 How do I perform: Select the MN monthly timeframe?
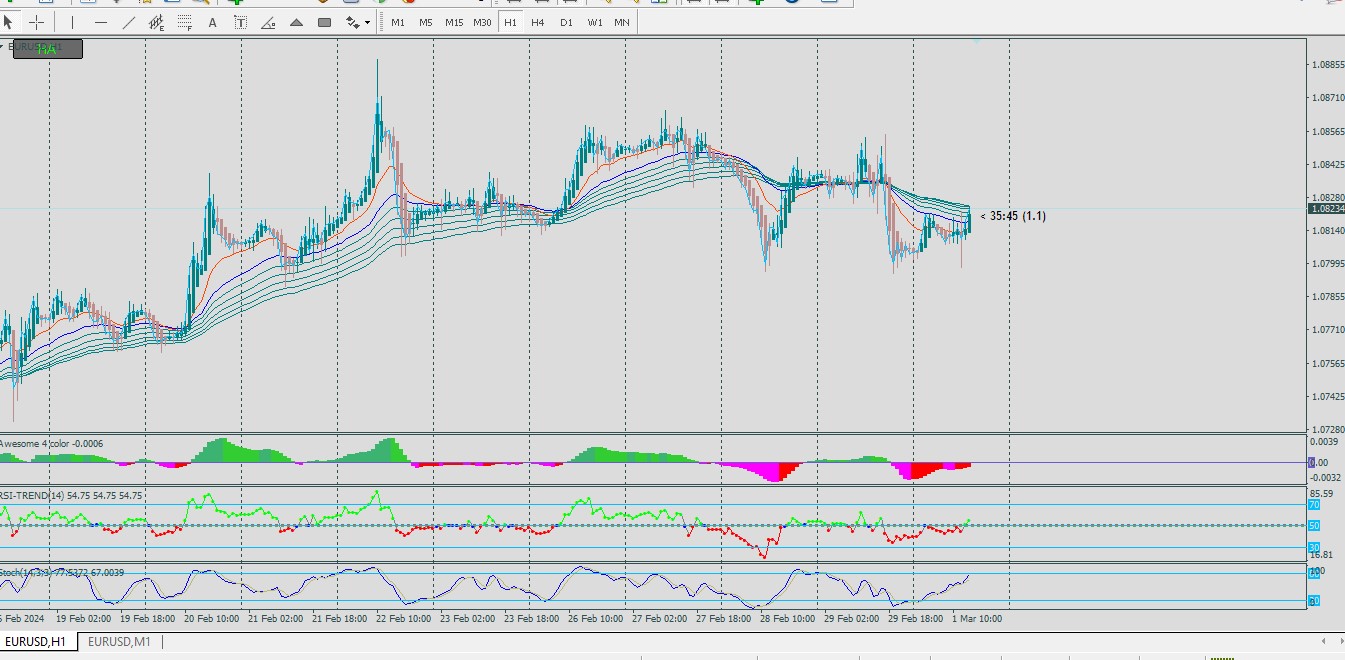point(622,22)
